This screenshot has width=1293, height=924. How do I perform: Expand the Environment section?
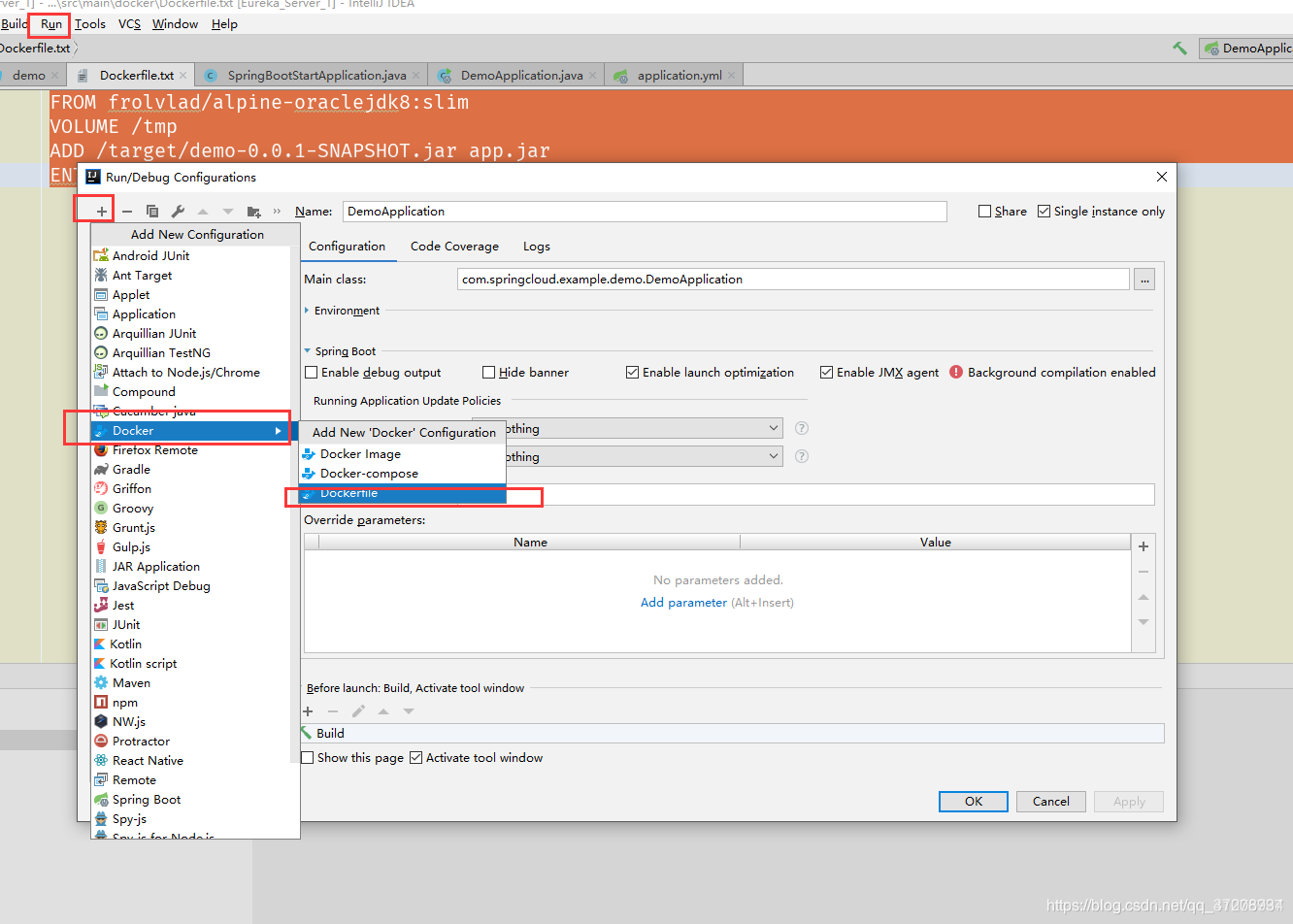tap(308, 311)
